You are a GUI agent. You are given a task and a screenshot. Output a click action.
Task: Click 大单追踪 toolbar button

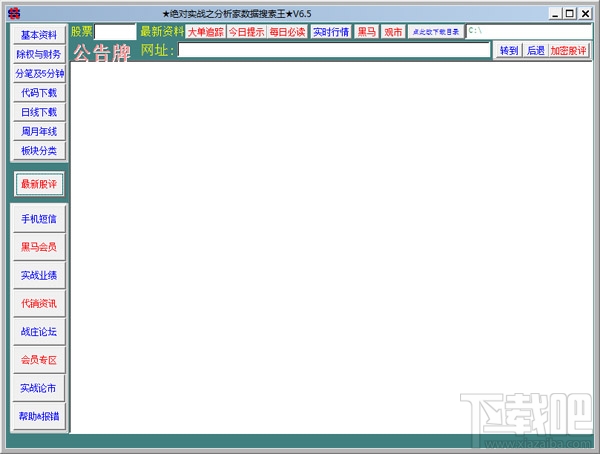tap(206, 32)
